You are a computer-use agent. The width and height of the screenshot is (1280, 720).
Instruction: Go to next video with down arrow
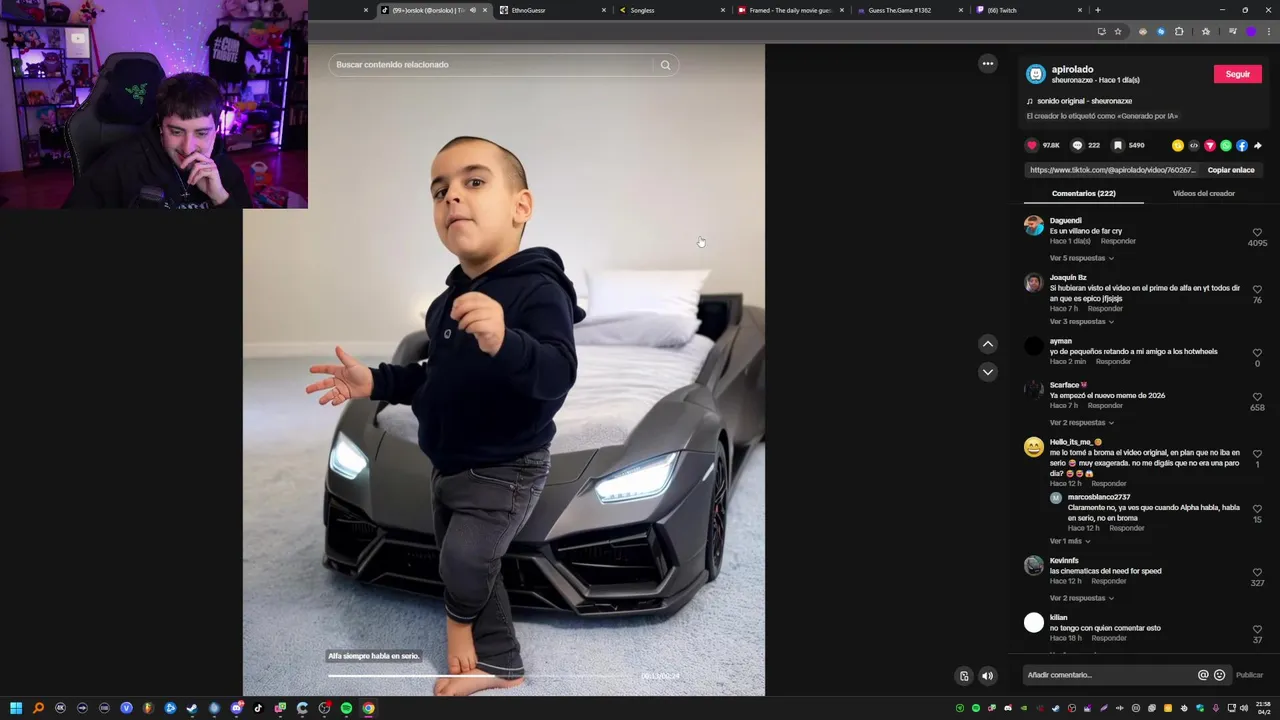[x=988, y=372]
